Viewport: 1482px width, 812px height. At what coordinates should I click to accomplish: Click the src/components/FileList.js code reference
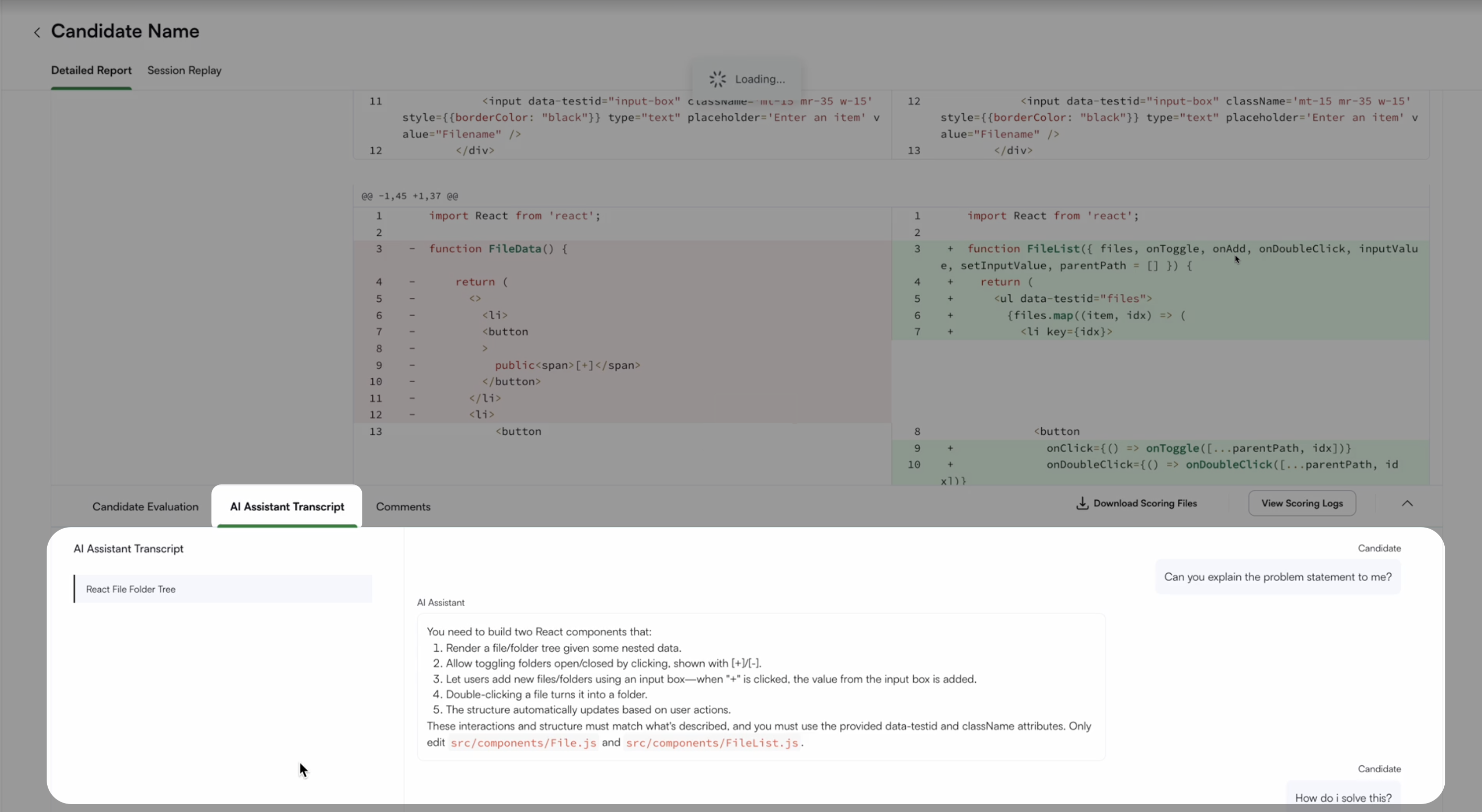click(x=712, y=743)
